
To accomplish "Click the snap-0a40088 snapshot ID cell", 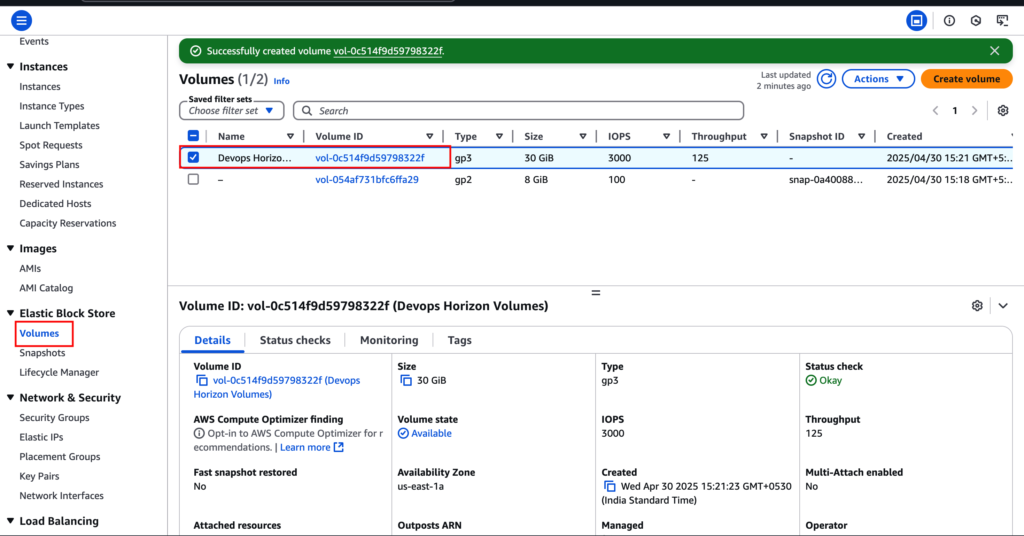I will [x=825, y=180].
